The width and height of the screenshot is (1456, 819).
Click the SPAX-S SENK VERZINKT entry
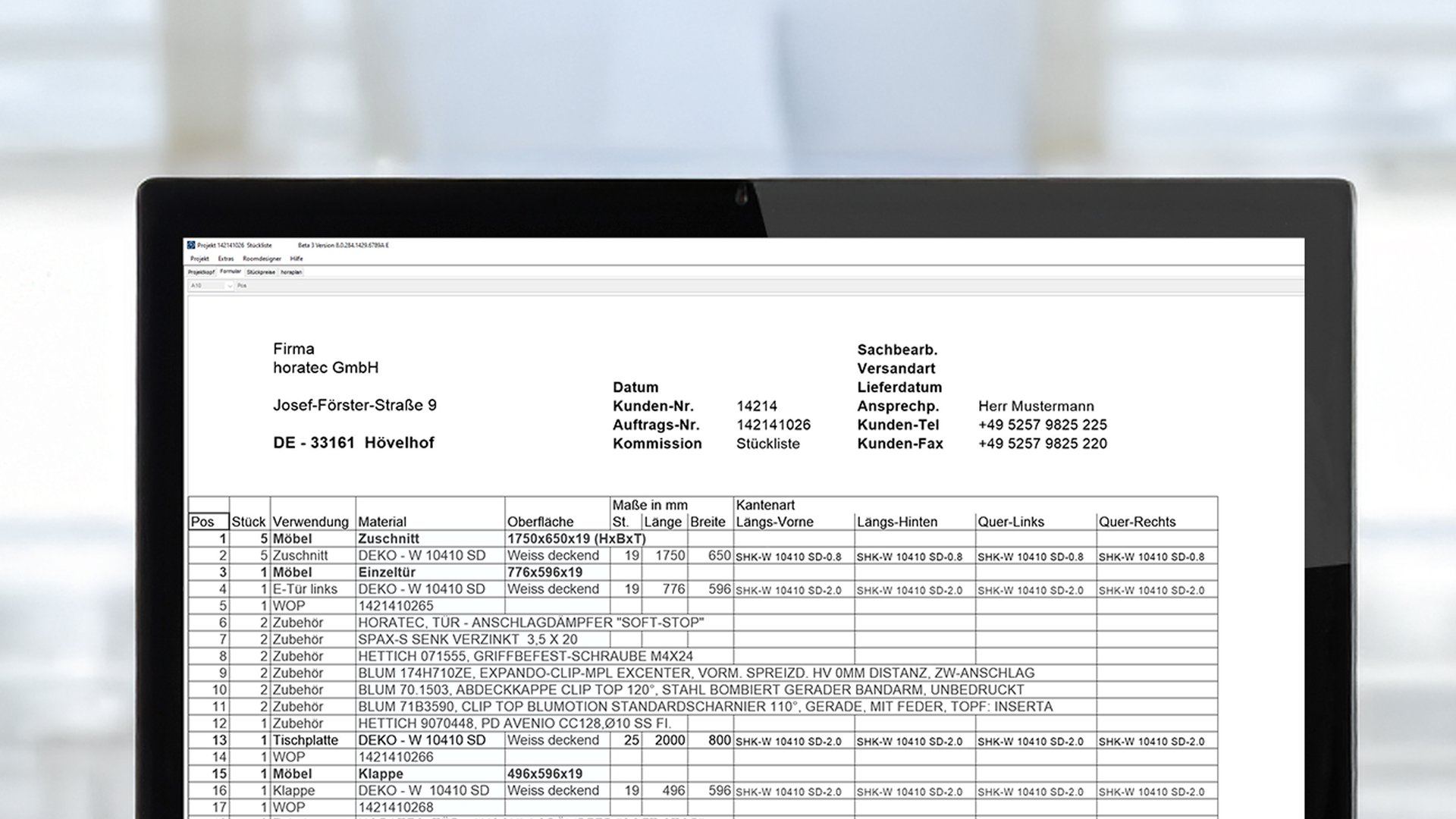point(467,639)
